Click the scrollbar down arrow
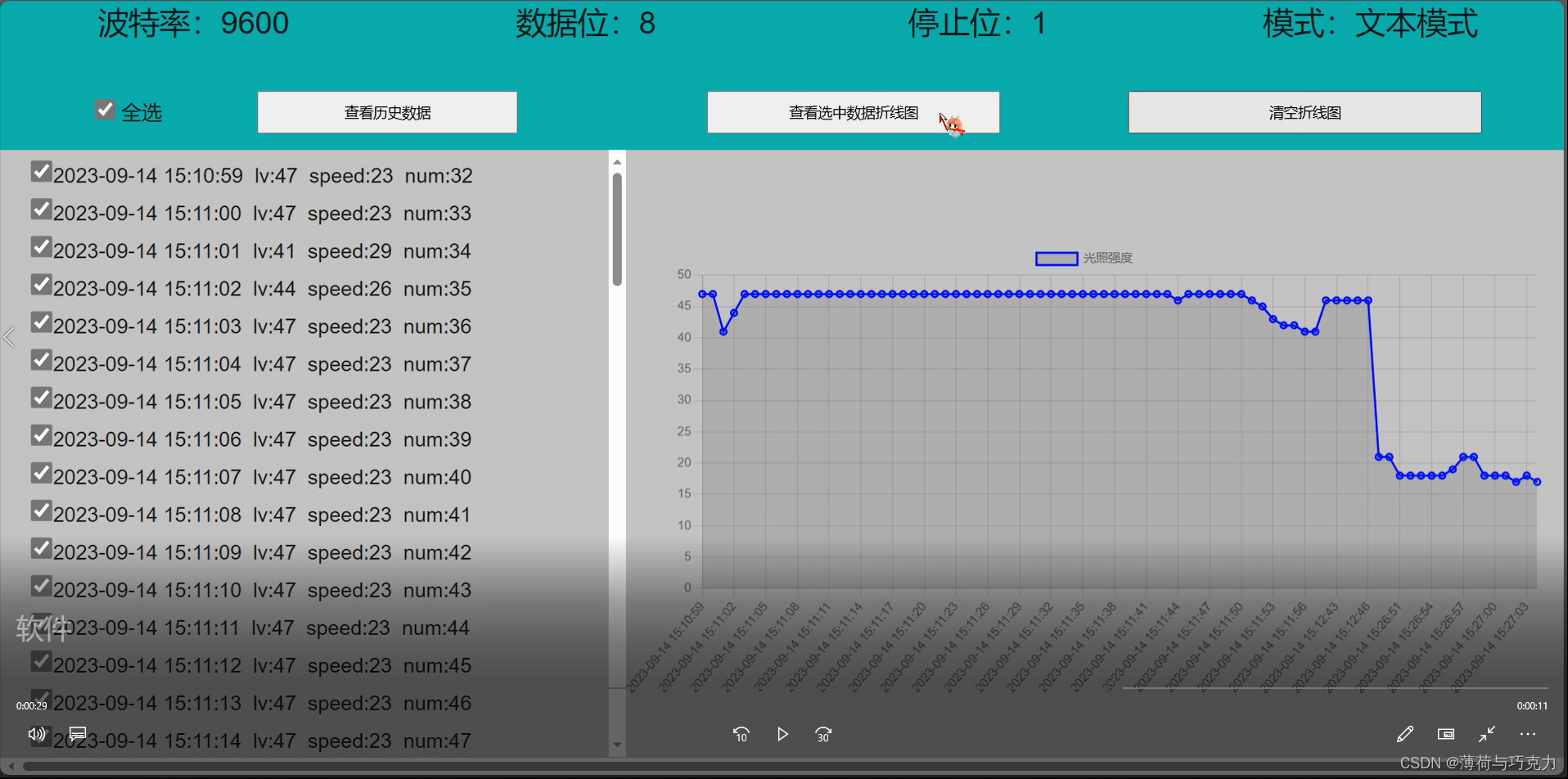1568x779 pixels. click(617, 745)
